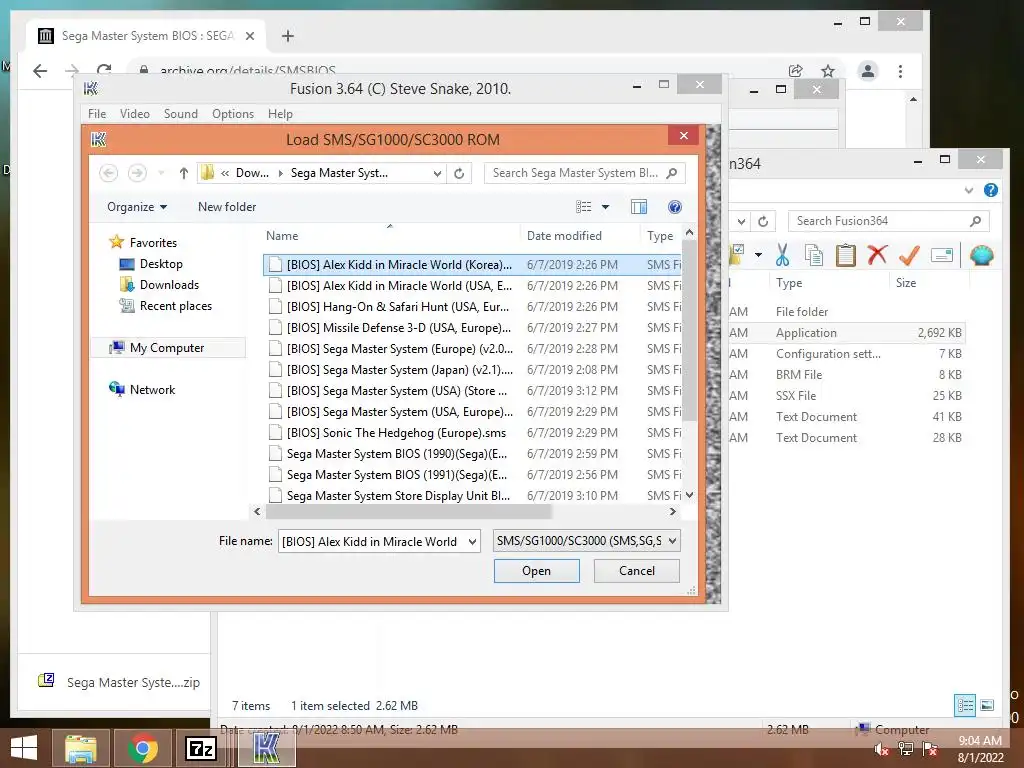Select Network in the navigation pane
Image resolution: width=1024 pixels, height=768 pixels.
(152, 390)
